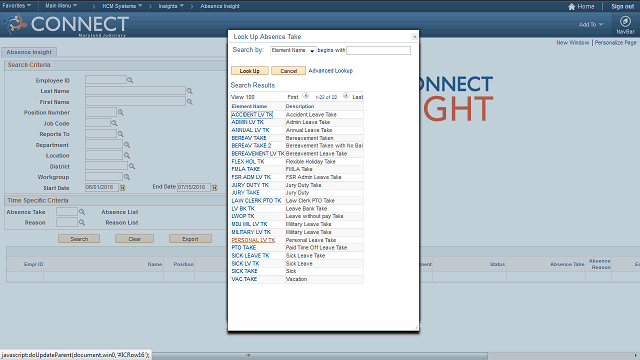Select BEREAV TAKE 2 element
This screenshot has width=640, height=360.
click(x=251, y=146)
